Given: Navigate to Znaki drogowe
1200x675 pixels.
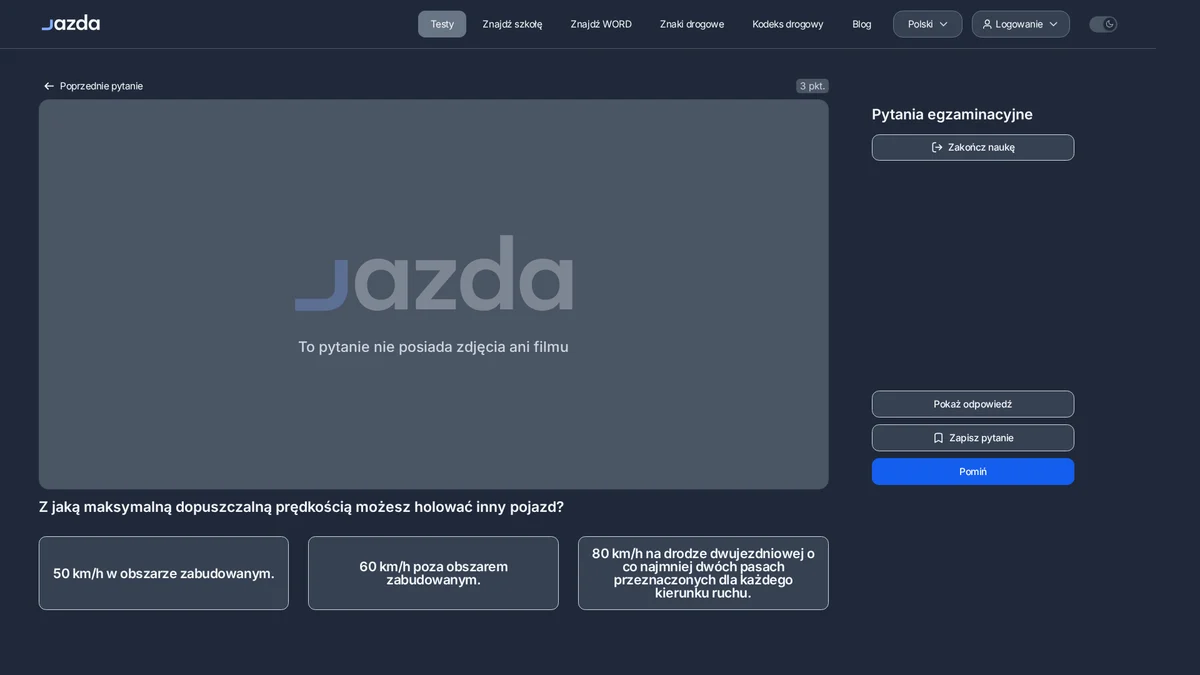Looking at the screenshot, I should (692, 24).
